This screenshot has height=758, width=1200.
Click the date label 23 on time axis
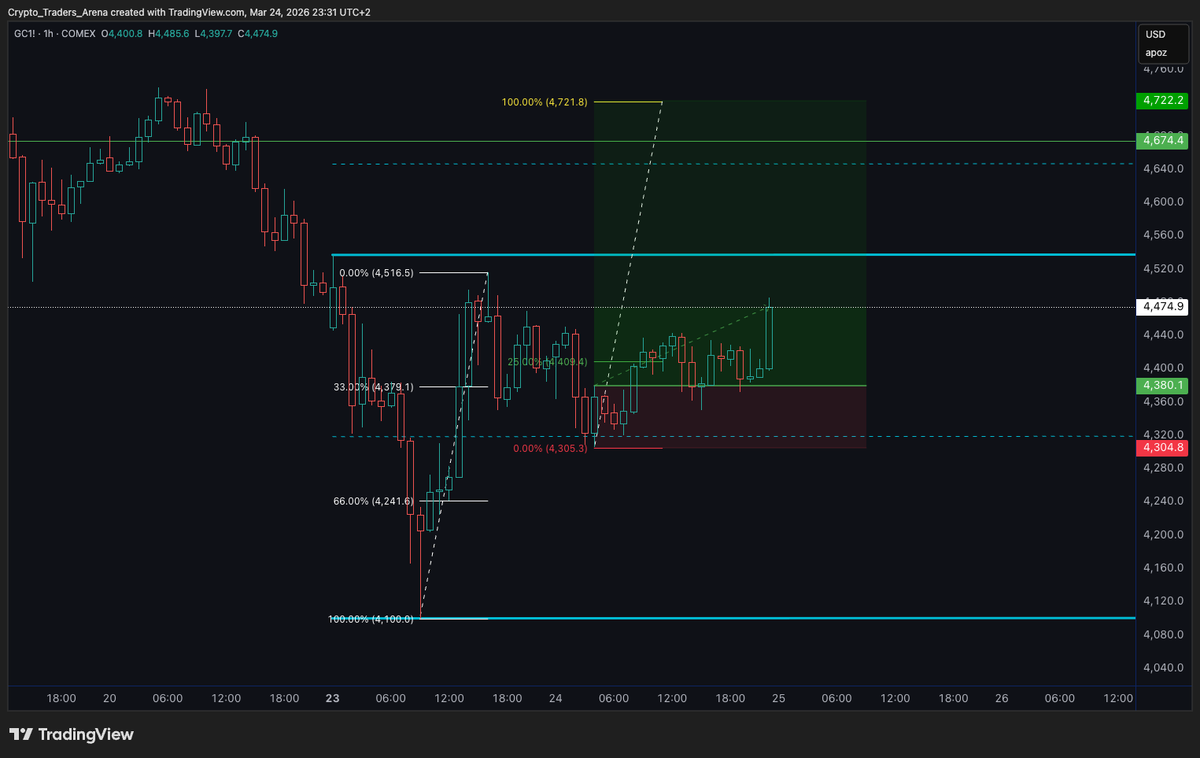click(332, 699)
